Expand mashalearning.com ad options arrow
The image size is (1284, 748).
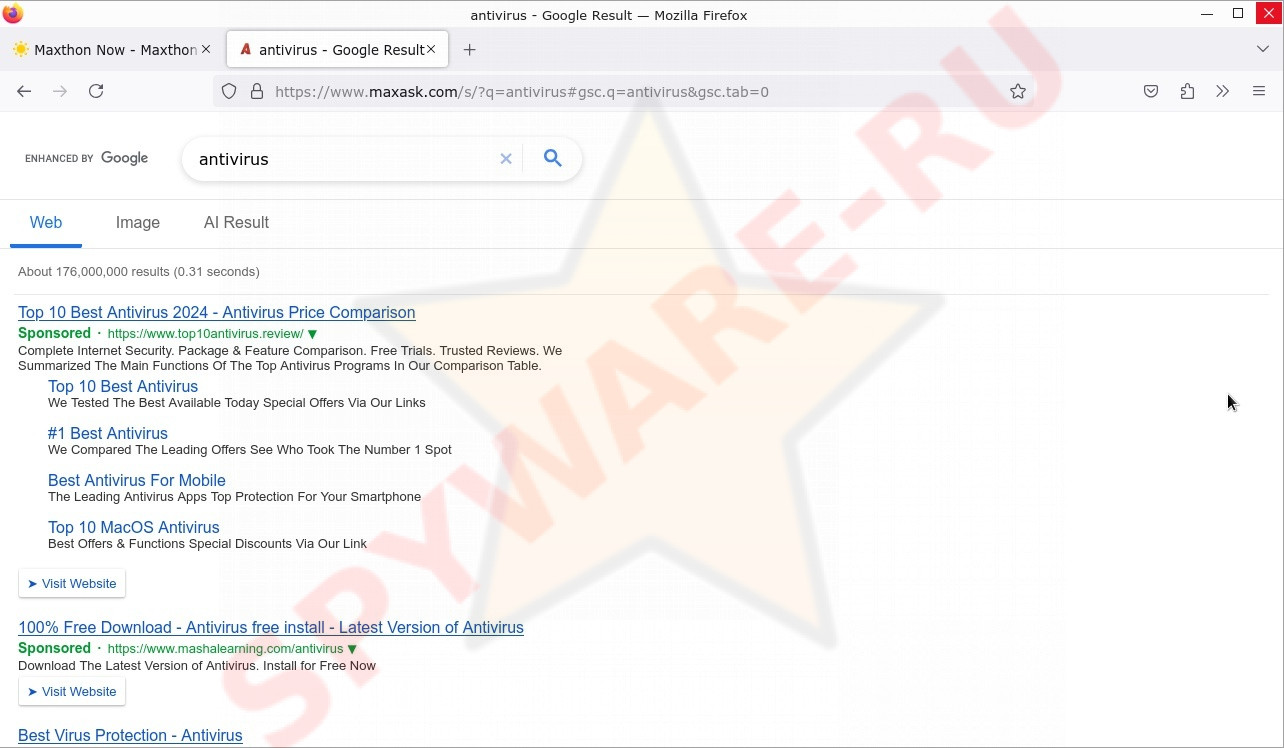pos(352,649)
